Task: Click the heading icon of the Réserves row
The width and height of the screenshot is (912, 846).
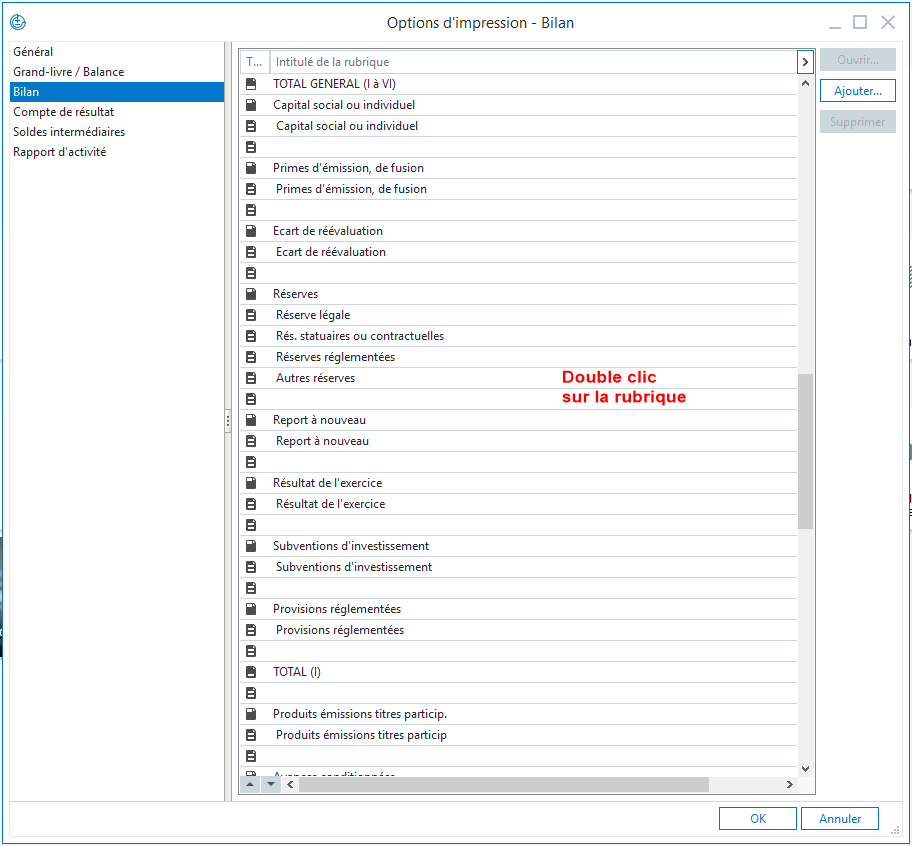Action: (x=251, y=294)
